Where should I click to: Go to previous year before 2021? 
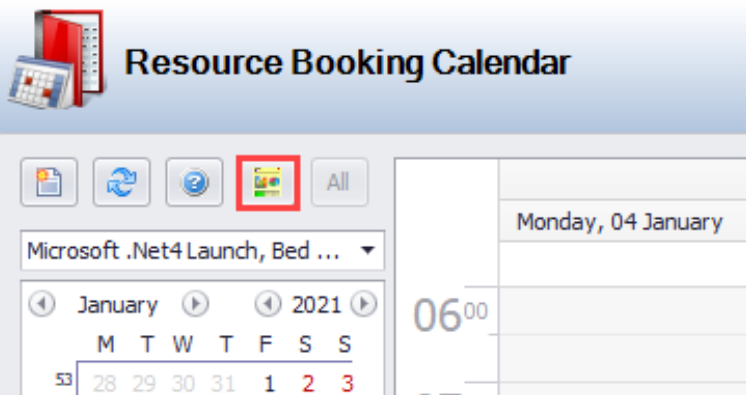point(268,304)
